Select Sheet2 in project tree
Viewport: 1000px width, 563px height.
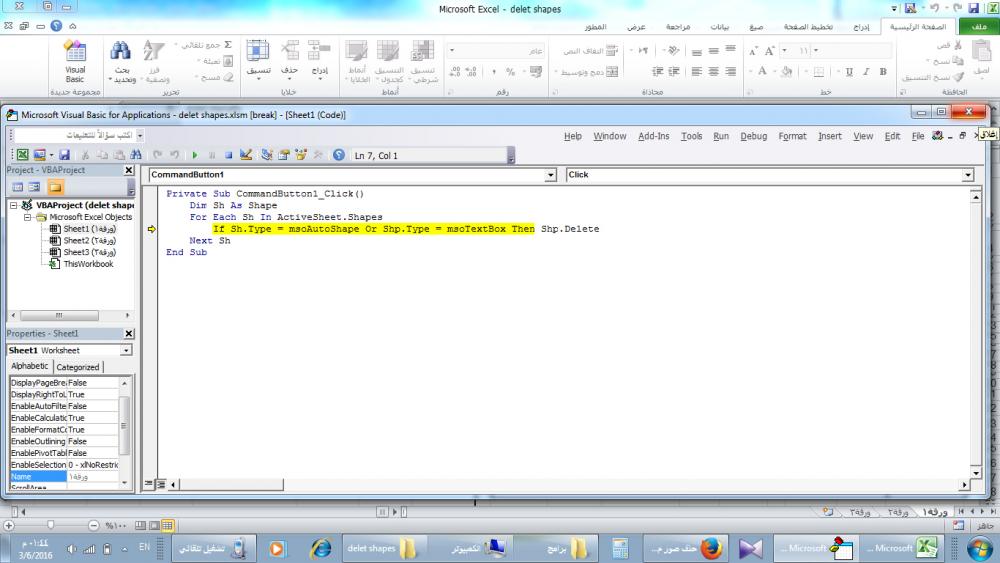83,240
